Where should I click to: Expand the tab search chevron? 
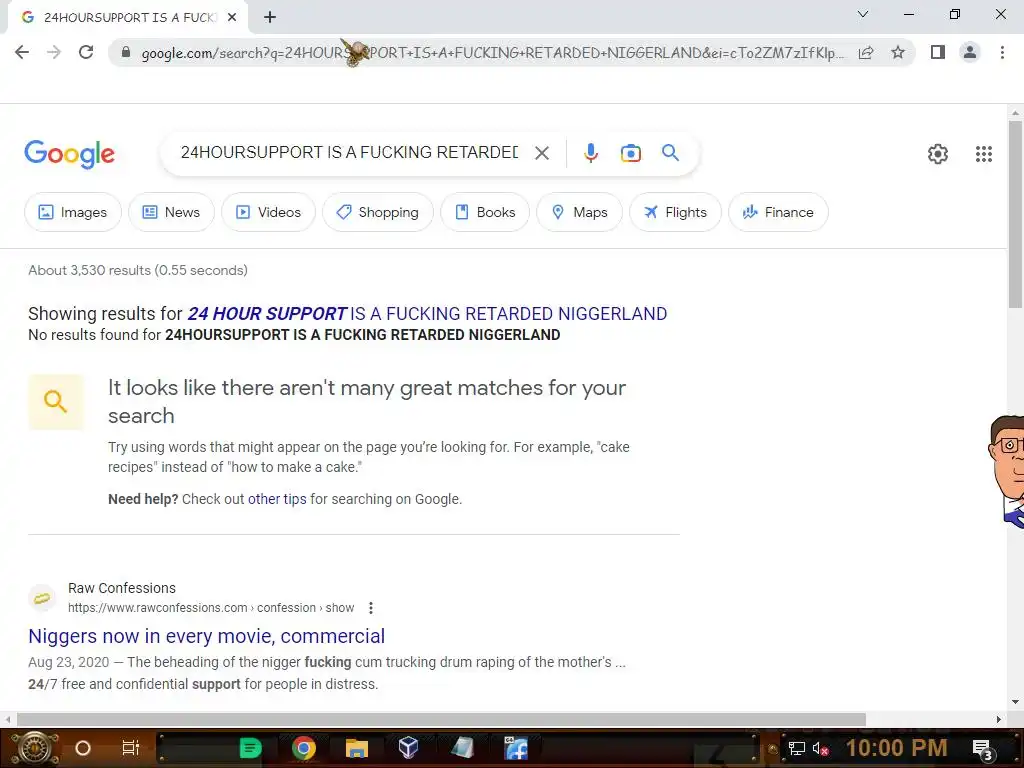click(x=863, y=14)
